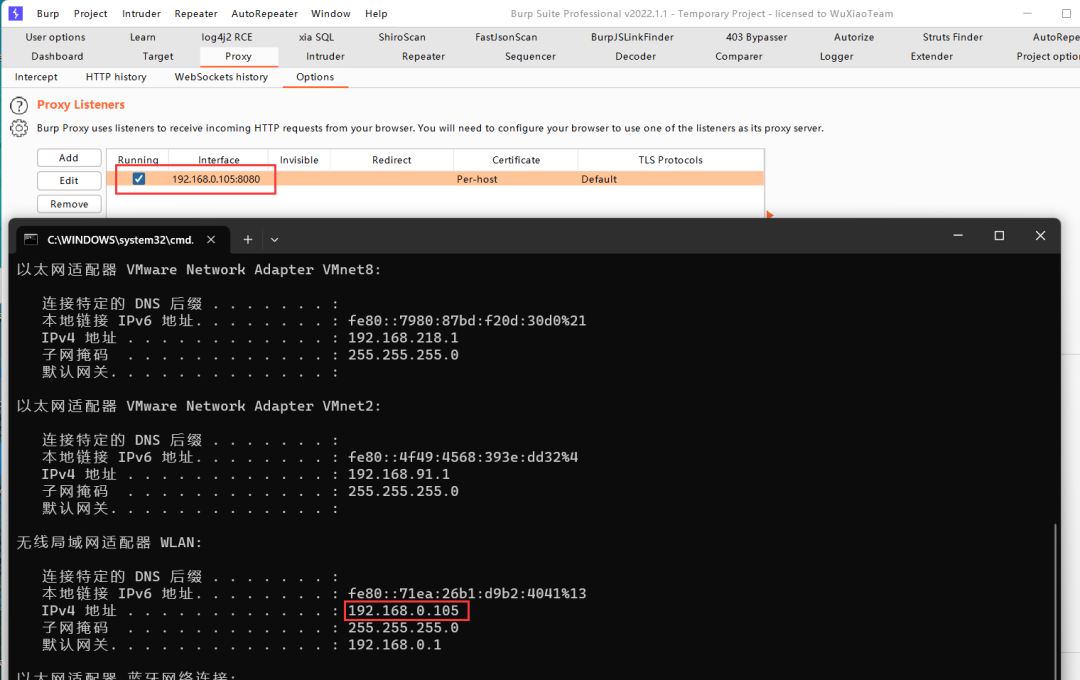
Task: Switch to the Logger tab
Action: click(x=836, y=56)
